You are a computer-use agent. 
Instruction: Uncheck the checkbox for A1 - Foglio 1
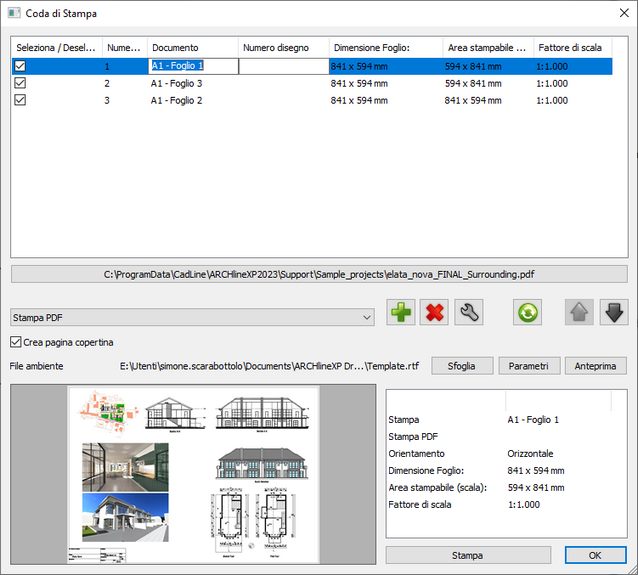coord(20,66)
